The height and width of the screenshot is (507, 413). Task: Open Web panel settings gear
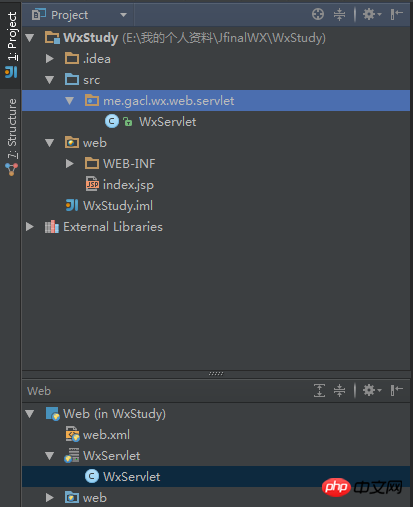click(x=371, y=390)
